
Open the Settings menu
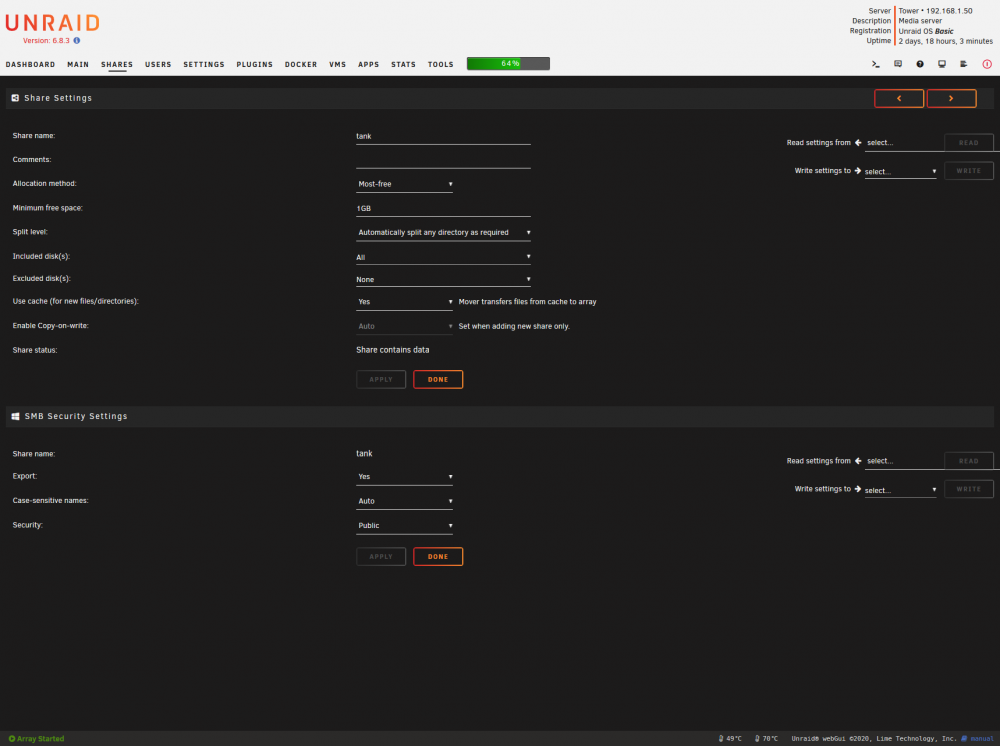[204, 64]
